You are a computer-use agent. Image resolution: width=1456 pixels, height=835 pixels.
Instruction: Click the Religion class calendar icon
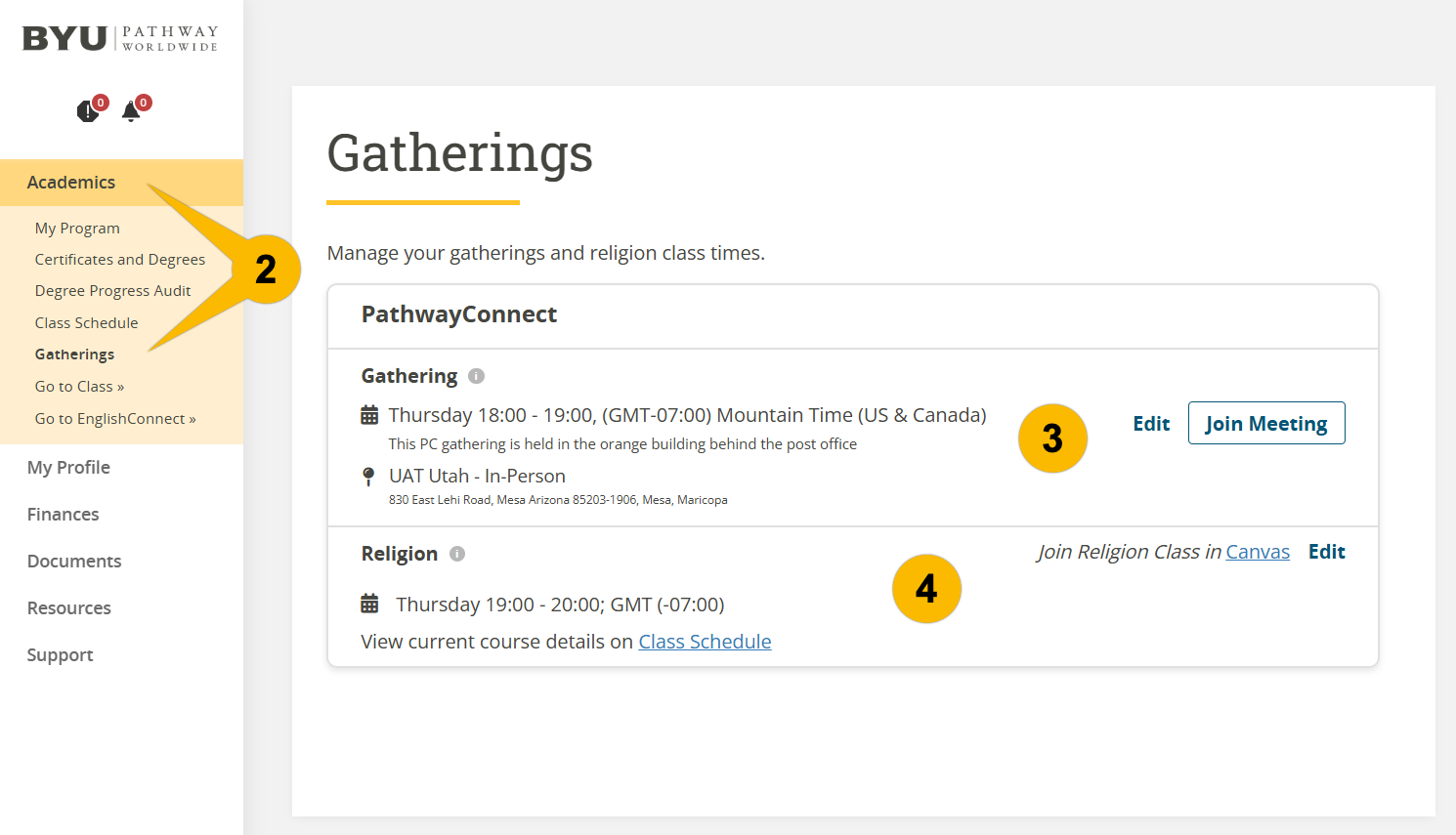(x=369, y=604)
